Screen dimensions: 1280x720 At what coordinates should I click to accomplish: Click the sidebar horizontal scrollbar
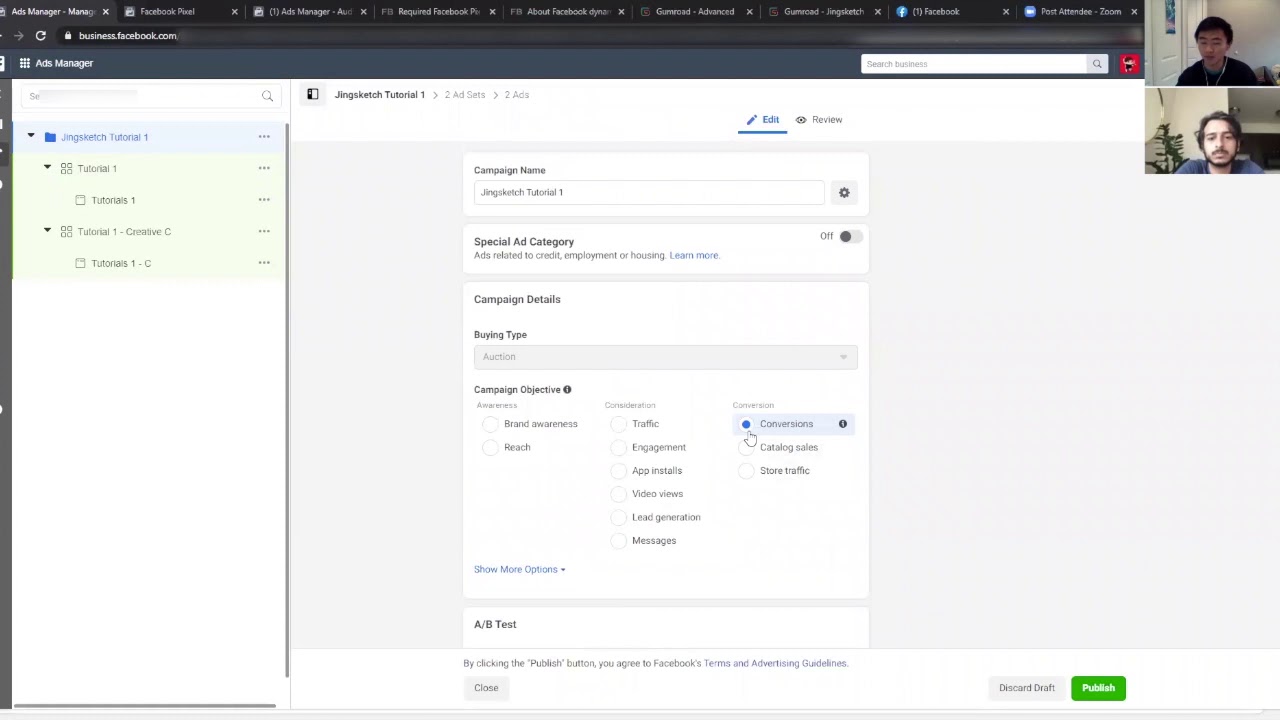145,706
